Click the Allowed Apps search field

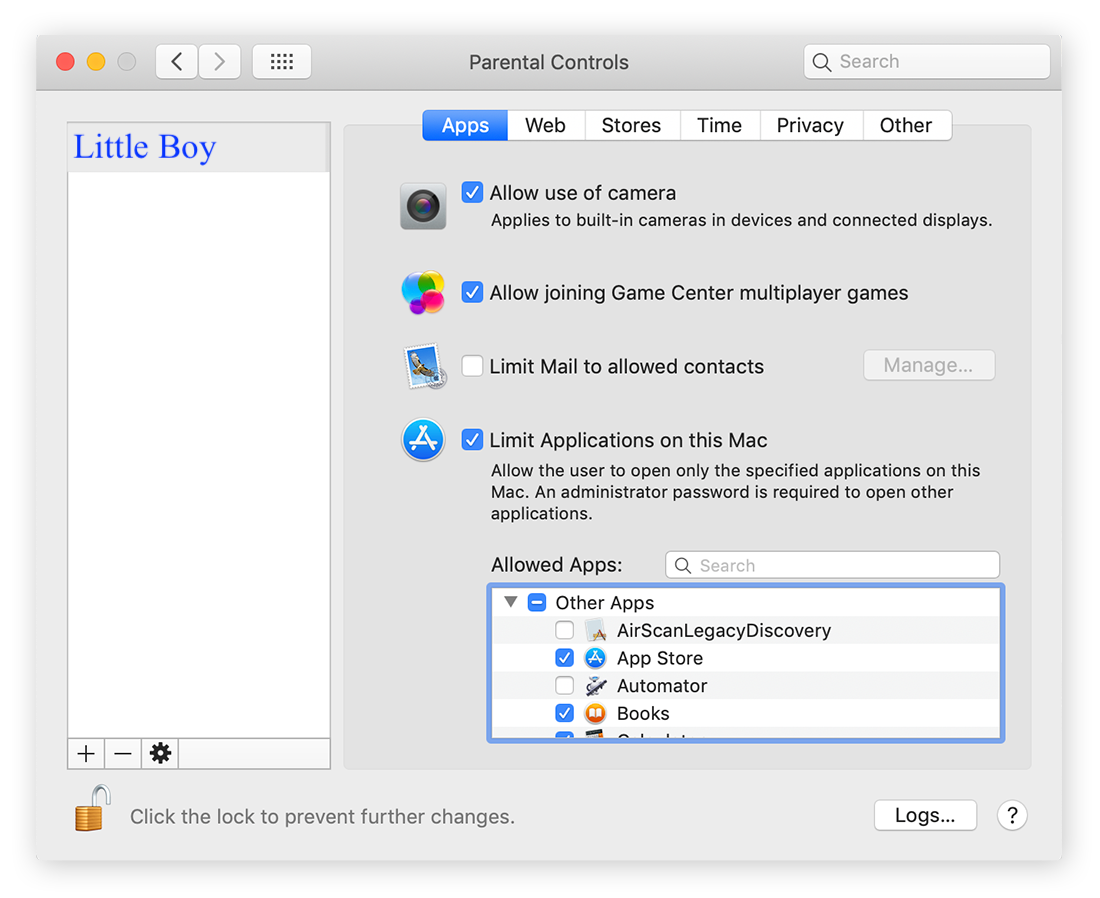coord(832,564)
